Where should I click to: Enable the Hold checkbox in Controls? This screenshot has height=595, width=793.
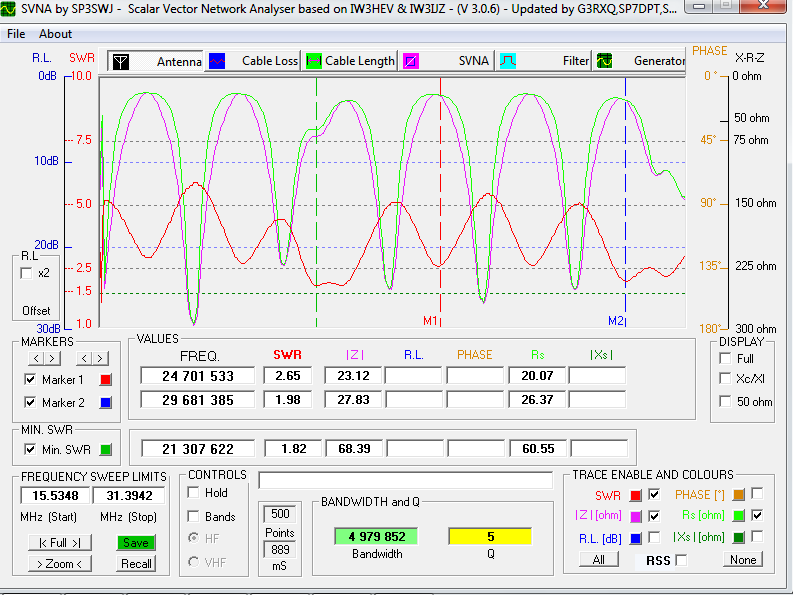coord(194,493)
